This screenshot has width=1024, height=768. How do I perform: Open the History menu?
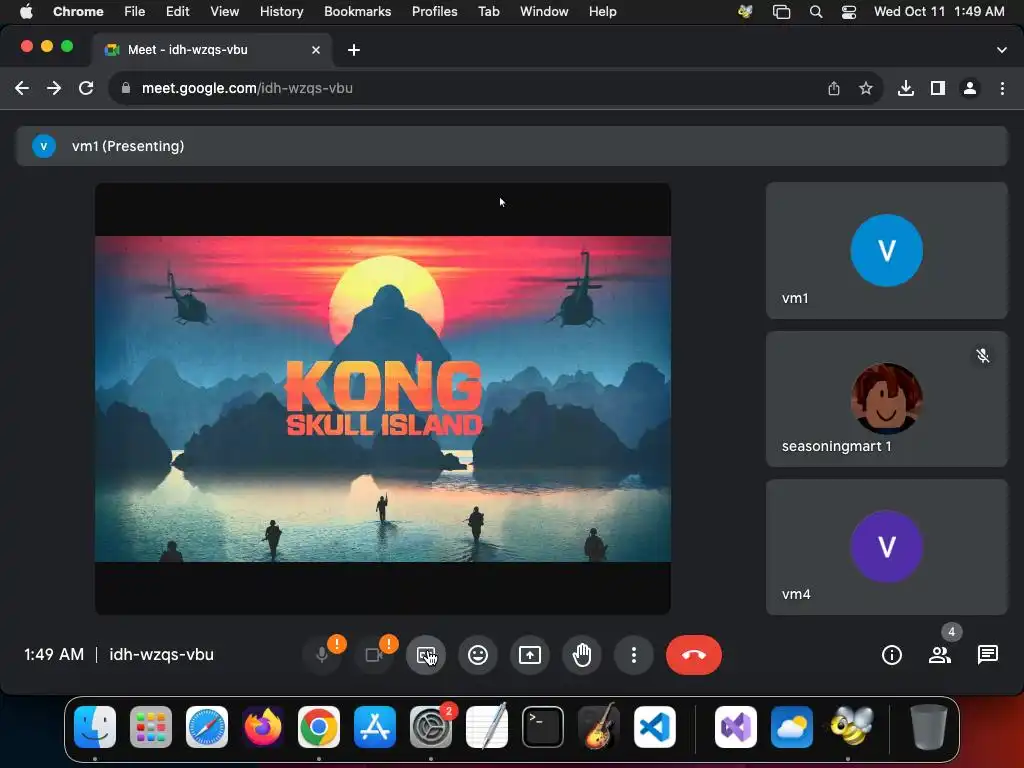[281, 12]
